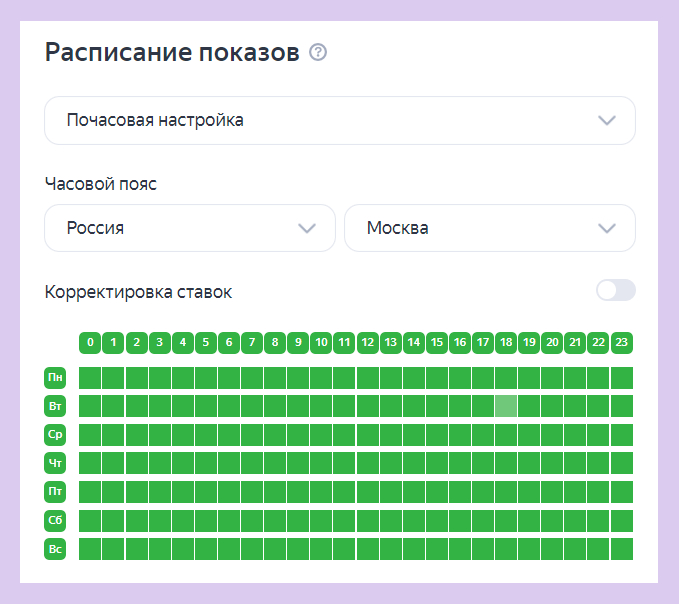Click the help icon next to Расписание показов
679x604 pixels.
pos(318,53)
